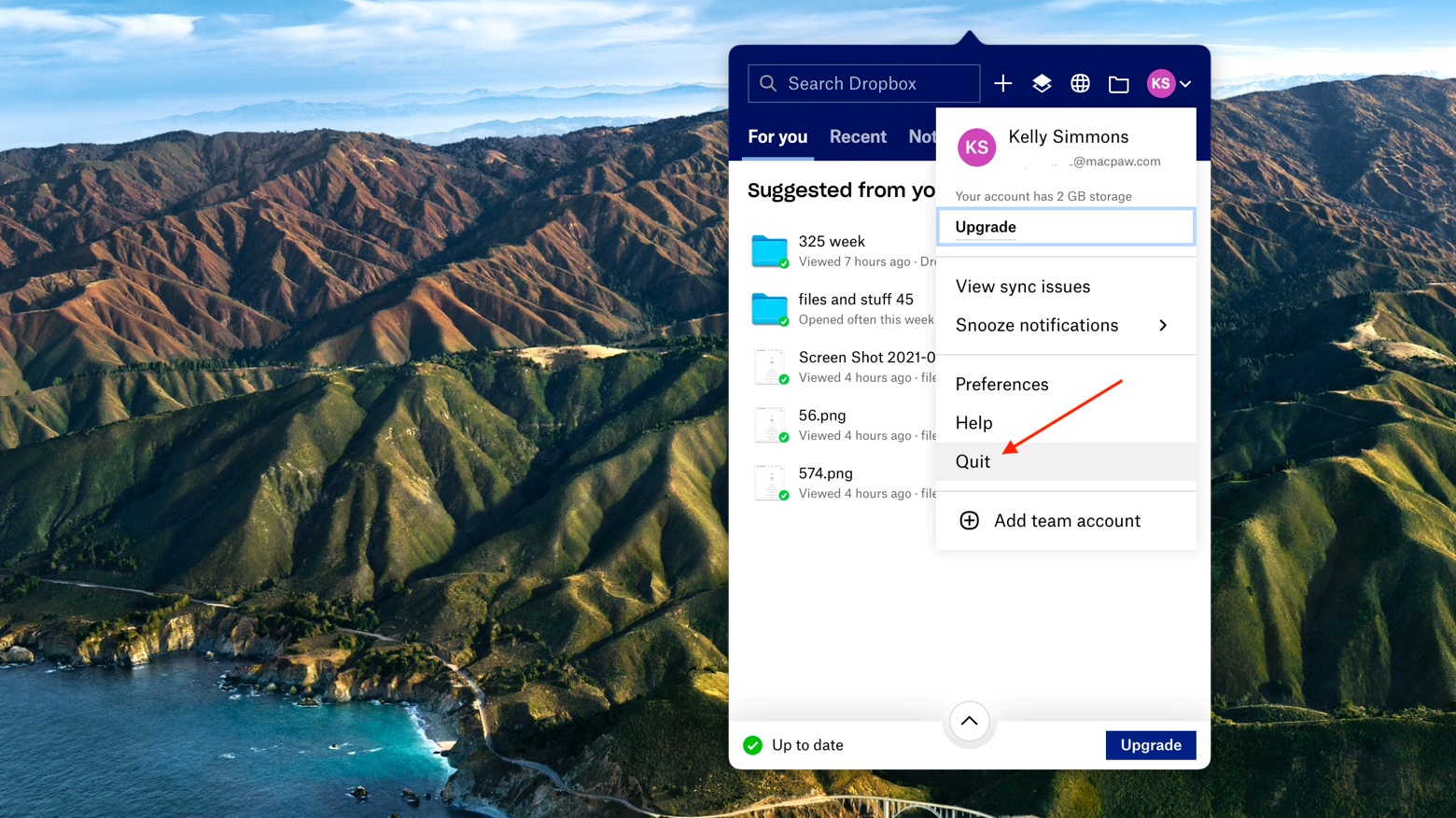The image size is (1456, 818).
Task: Select Add team account
Action: (x=1067, y=521)
